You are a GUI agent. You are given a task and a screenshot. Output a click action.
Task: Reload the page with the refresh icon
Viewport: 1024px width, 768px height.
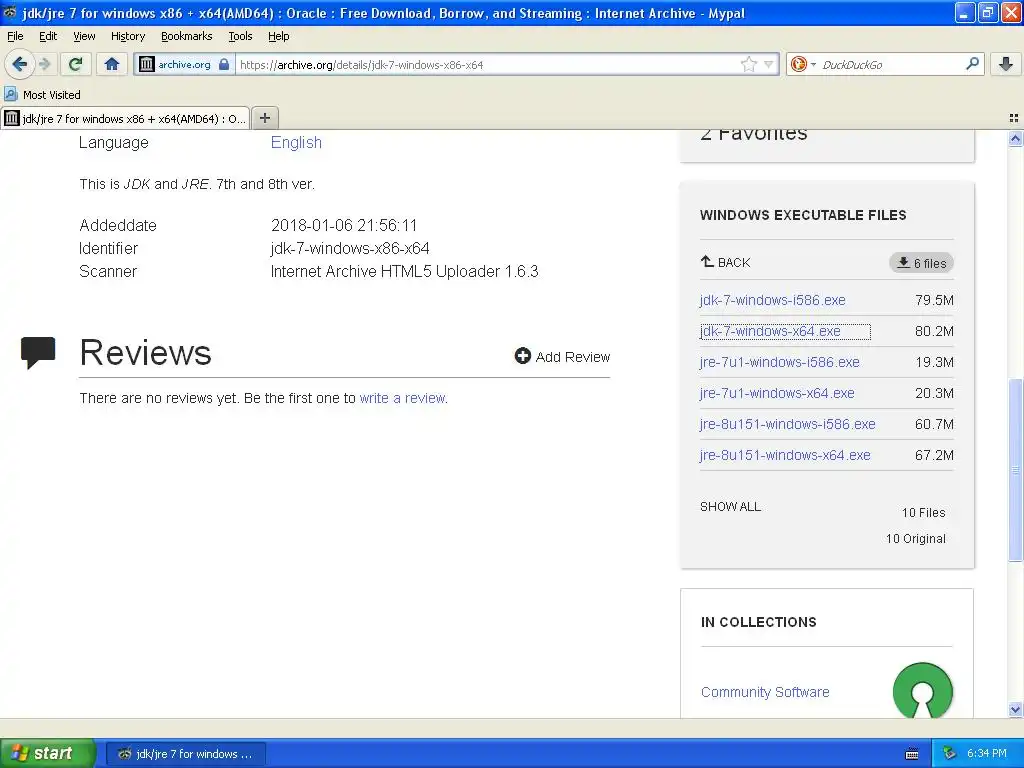click(x=76, y=64)
